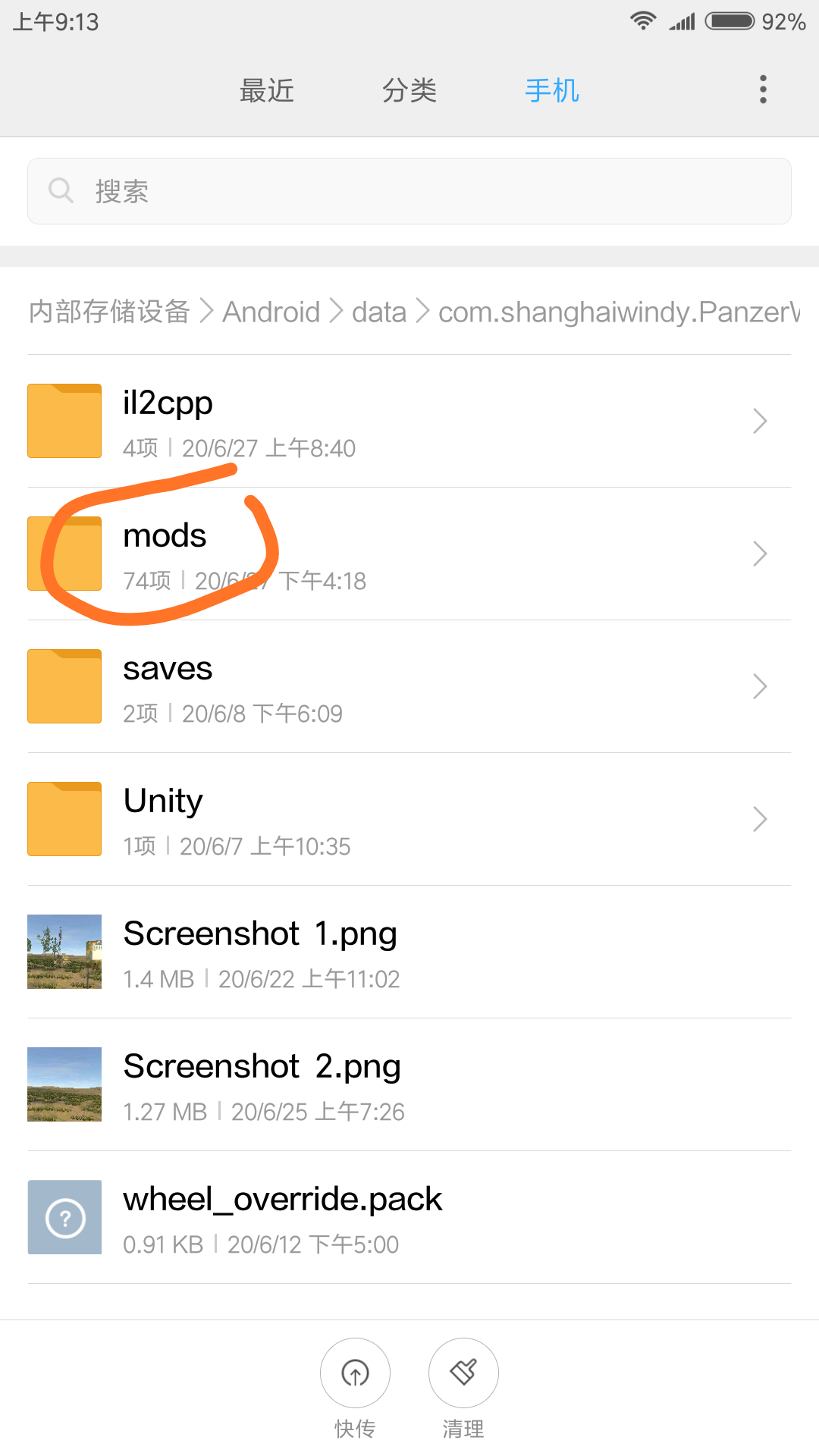Image resolution: width=819 pixels, height=1456 pixels.
Task: Open the il2cpp folder icon
Action: 64,421
